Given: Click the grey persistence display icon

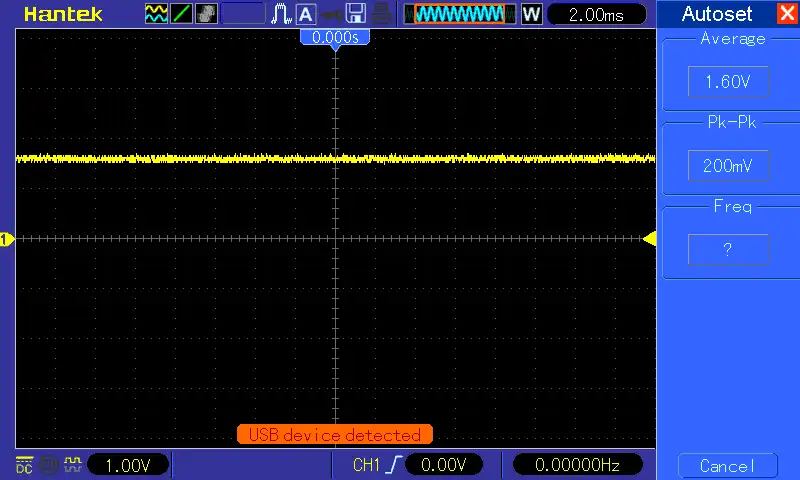Looking at the screenshot, I should pos(206,14).
